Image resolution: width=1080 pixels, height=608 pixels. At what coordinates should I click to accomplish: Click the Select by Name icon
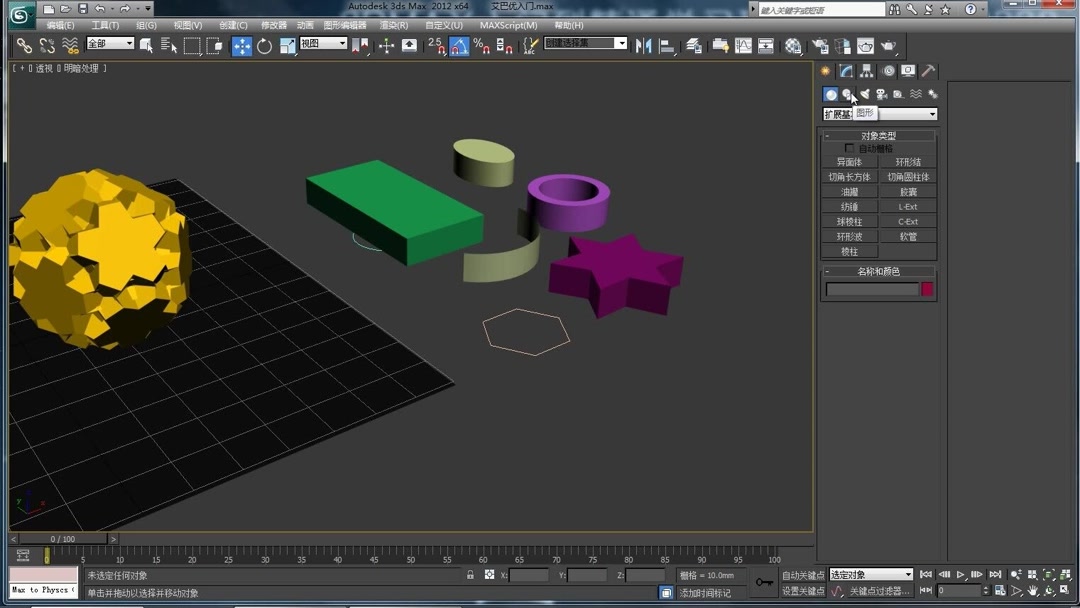point(170,45)
